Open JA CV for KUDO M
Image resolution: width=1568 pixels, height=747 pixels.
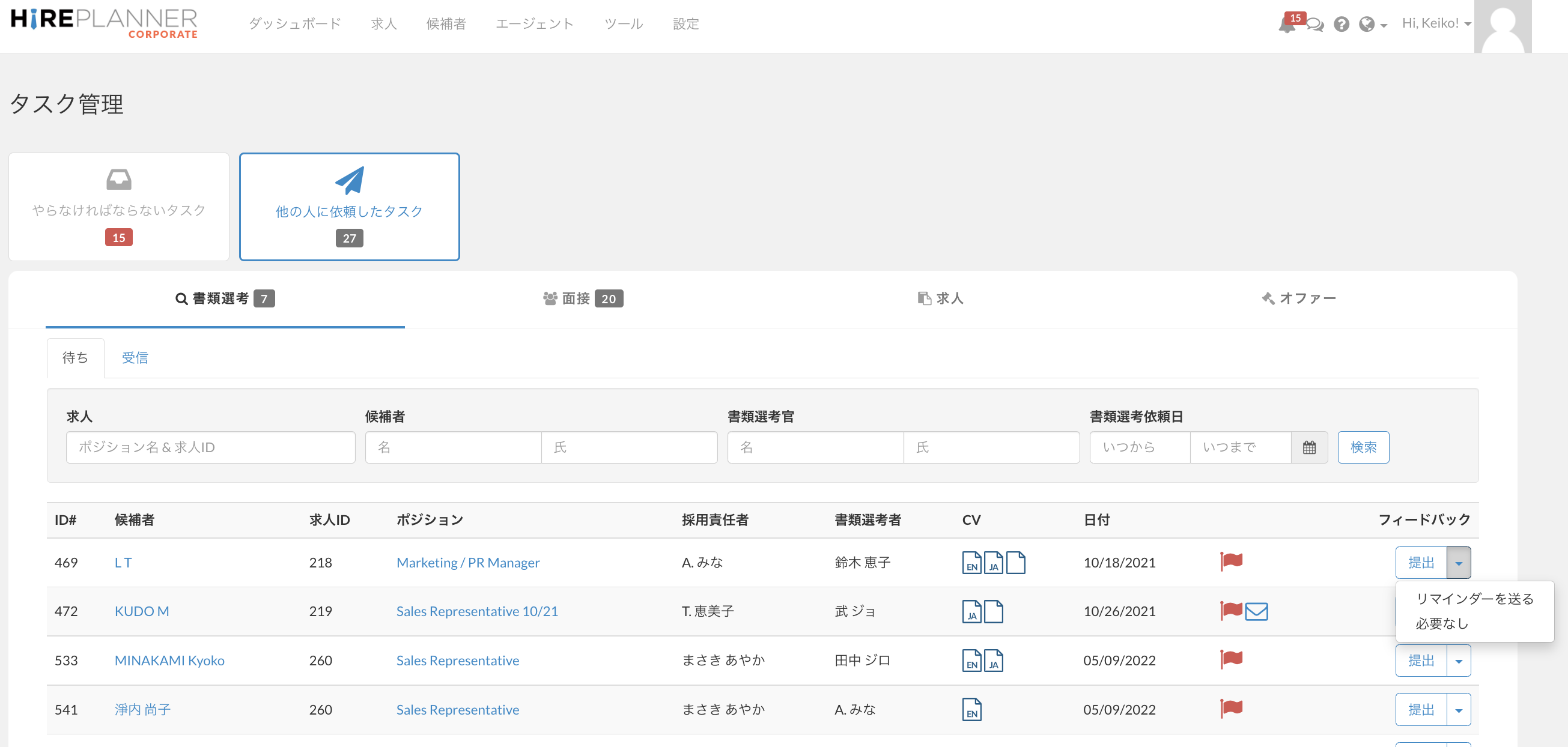pos(971,611)
